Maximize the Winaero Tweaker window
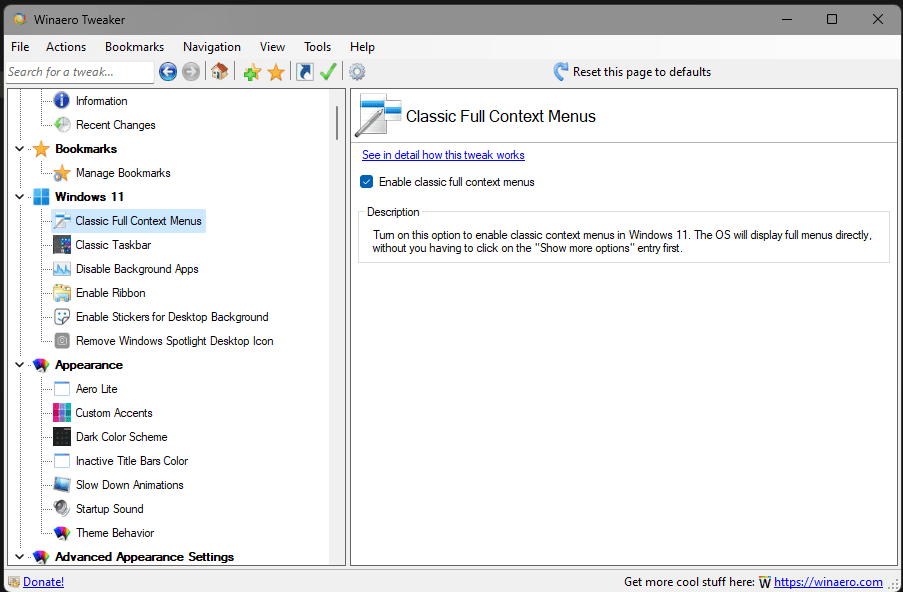 (x=832, y=20)
